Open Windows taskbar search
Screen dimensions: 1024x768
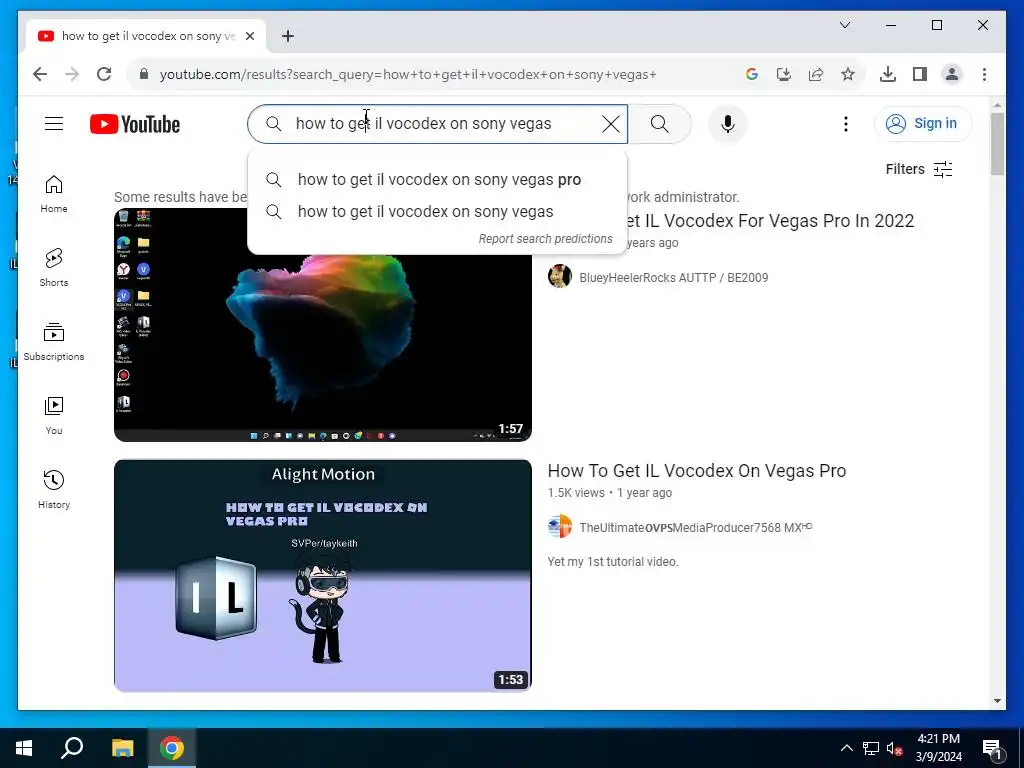pos(72,748)
